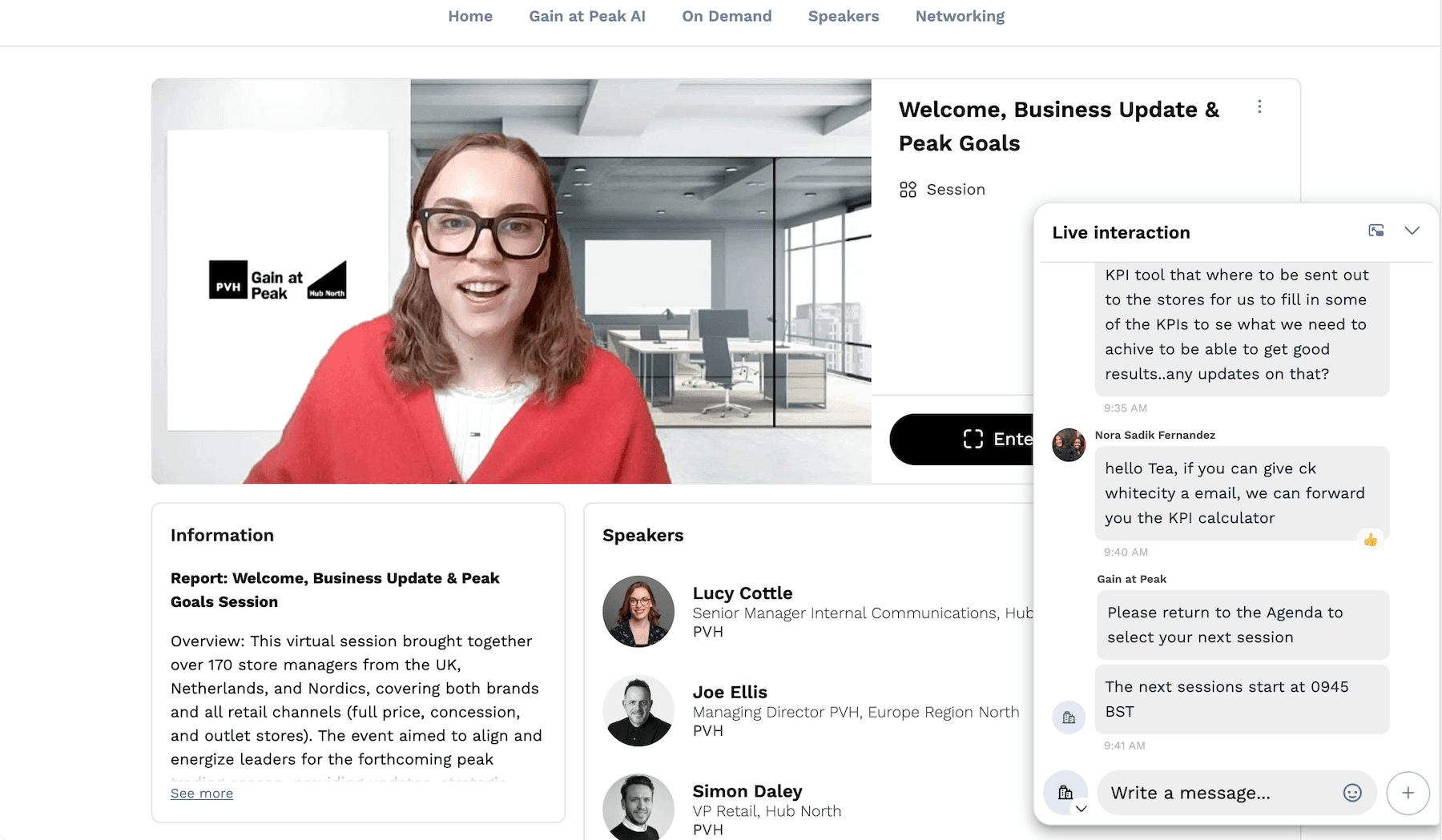Viewport: 1442px width, 840px height.
Task: Click the thumbs-up reaction on Nora's message
Action: pyautogui.click(x=1371, y=540)
